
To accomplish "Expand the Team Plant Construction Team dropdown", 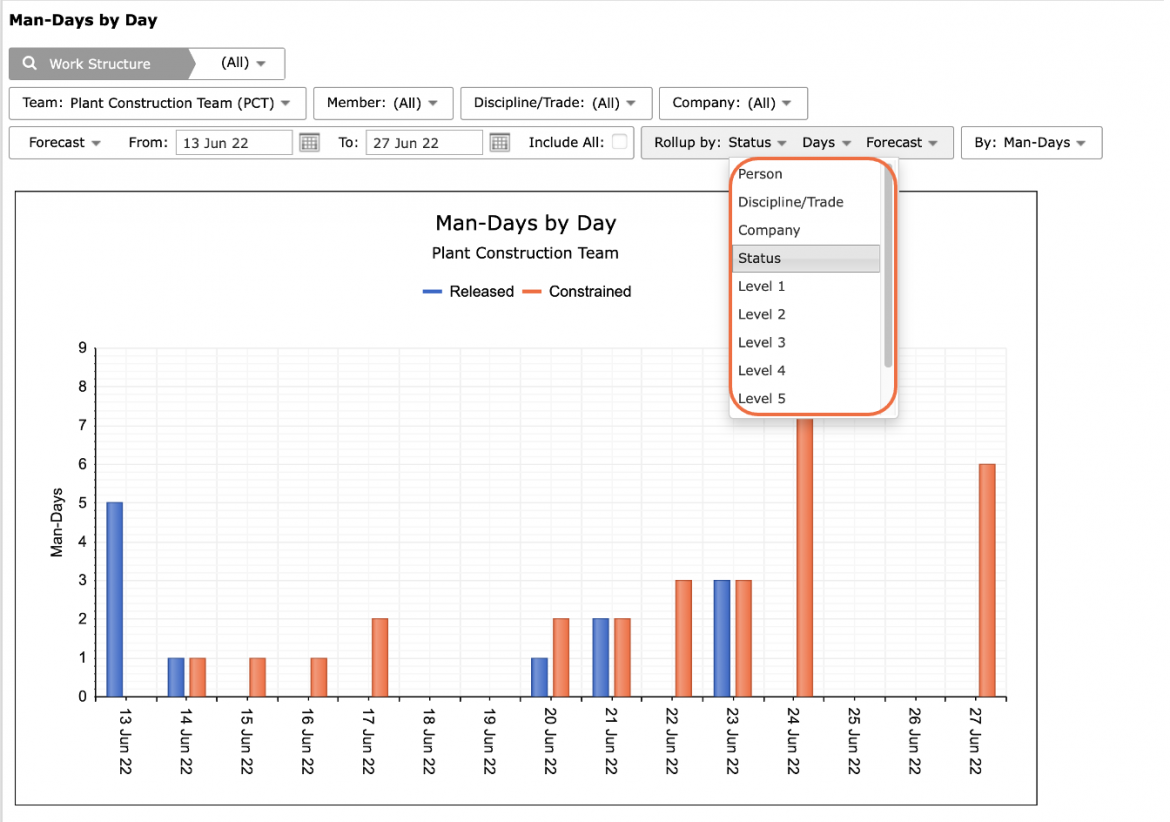I will pyautogui.click(x=157, y=103).
